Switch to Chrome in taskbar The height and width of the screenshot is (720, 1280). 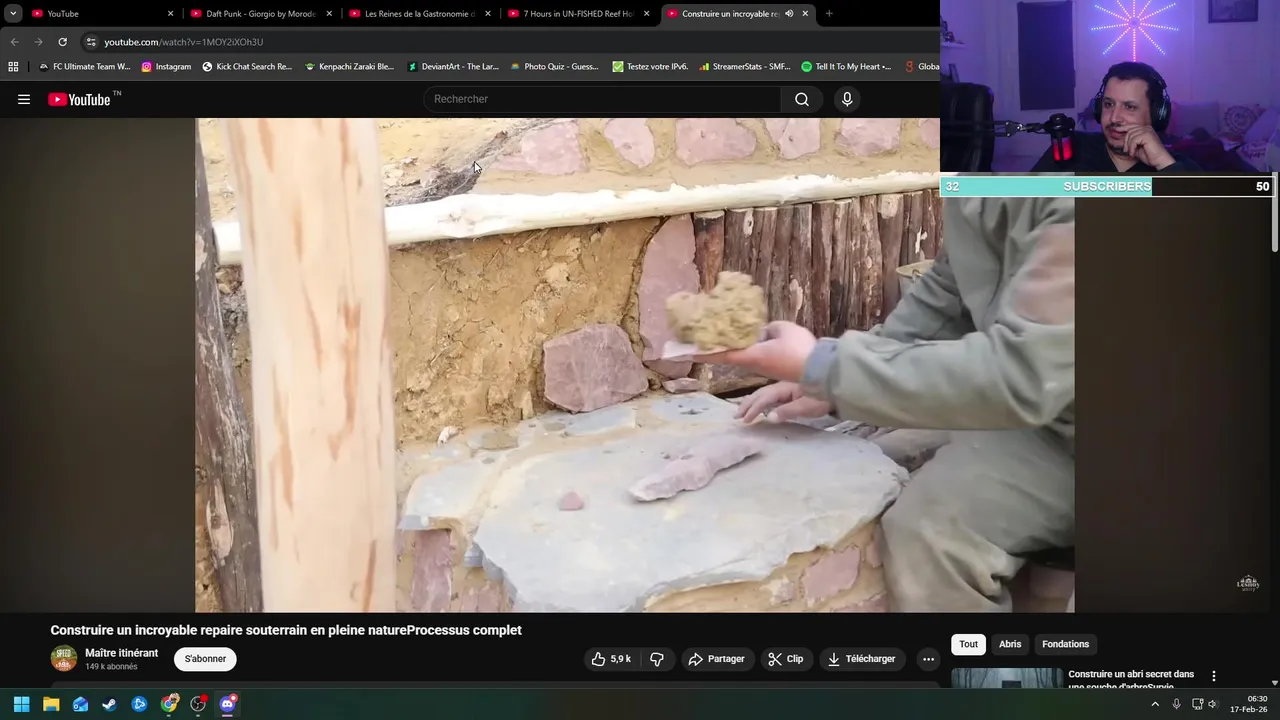pyautogui.click(x=169, y=704)
